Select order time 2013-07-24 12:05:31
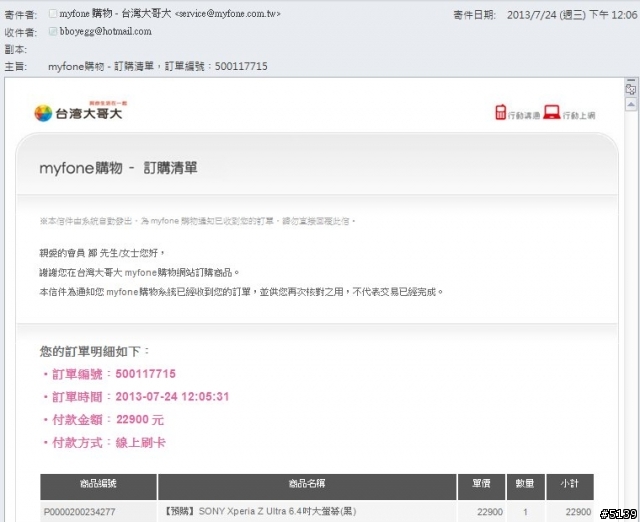Screen dimensions: 640x522 click(x=172, y=397)
